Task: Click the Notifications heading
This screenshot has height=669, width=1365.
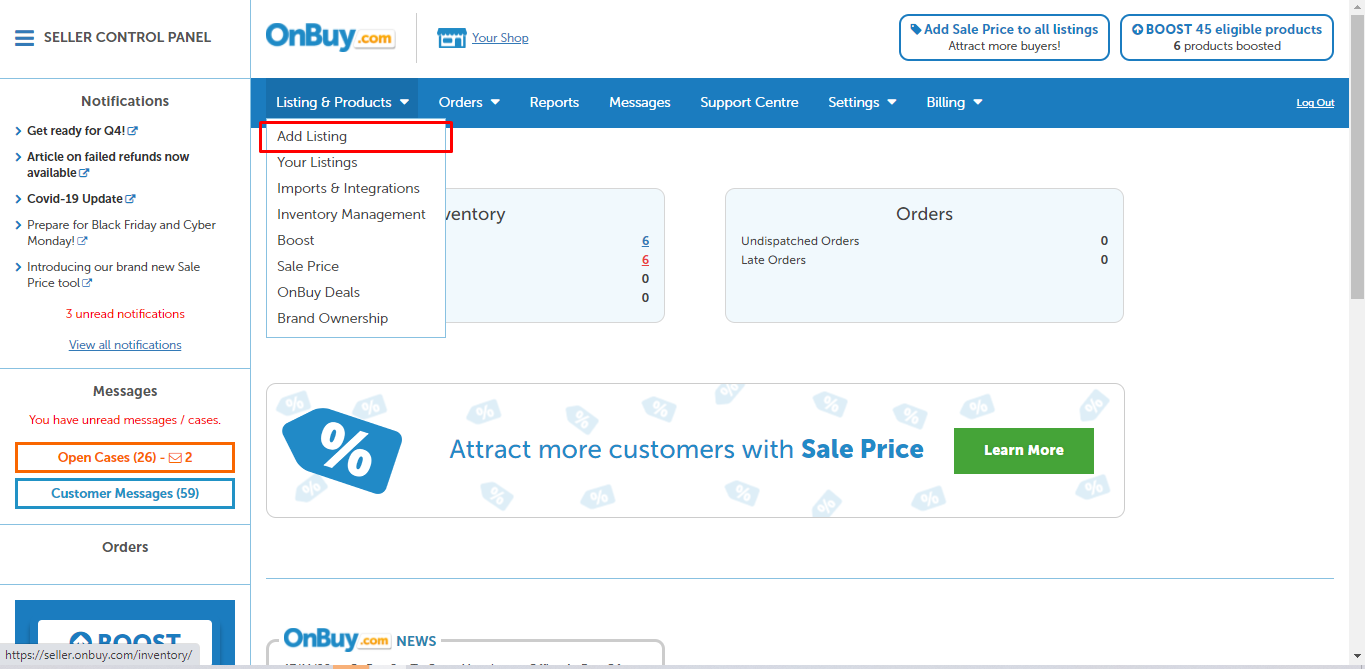Action: coord(125,101)
